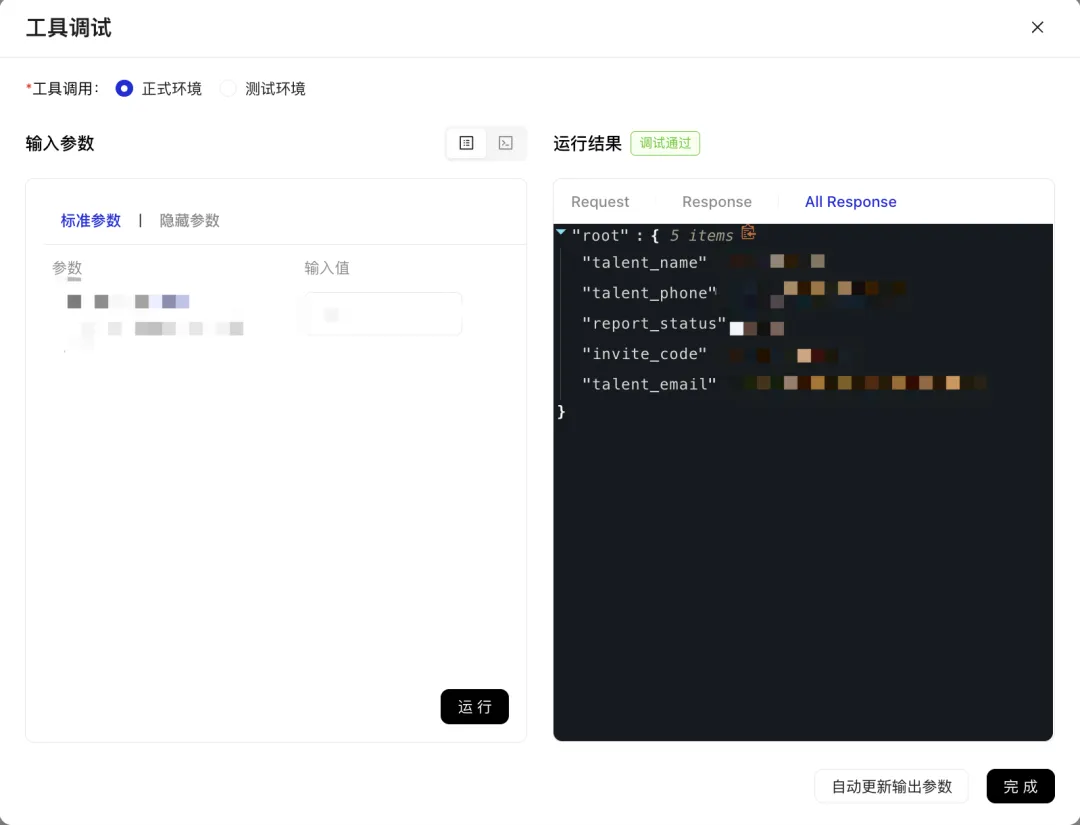Select the 测试环境 radio option
The height and width of the screenshot is (825, 1080).
tap(228, 89)
